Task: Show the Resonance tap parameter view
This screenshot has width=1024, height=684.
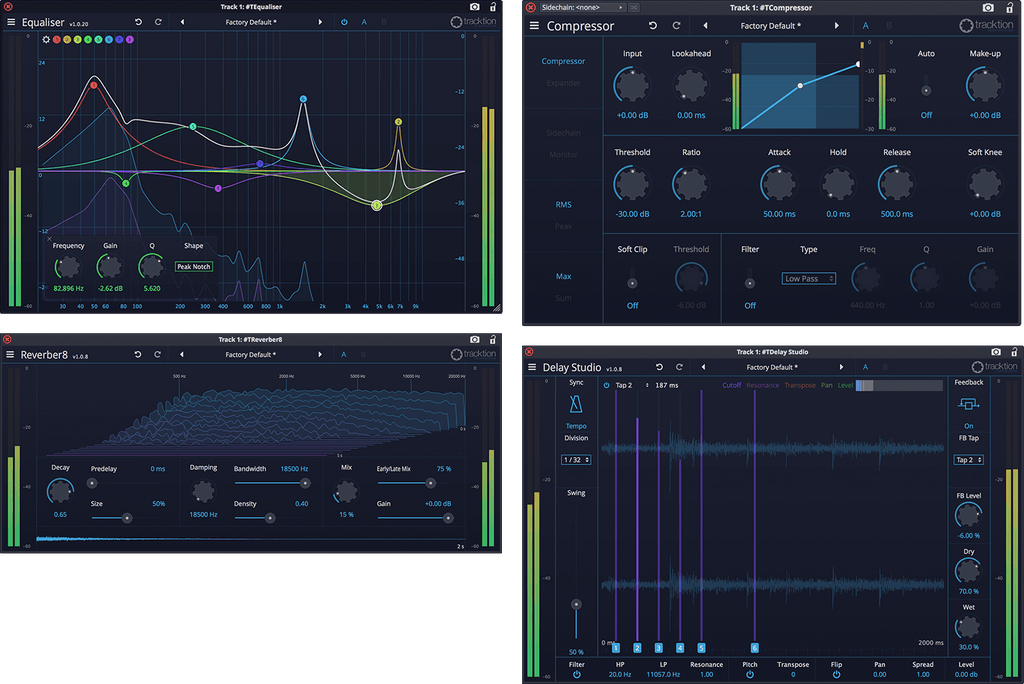Action: click(763, 385)
